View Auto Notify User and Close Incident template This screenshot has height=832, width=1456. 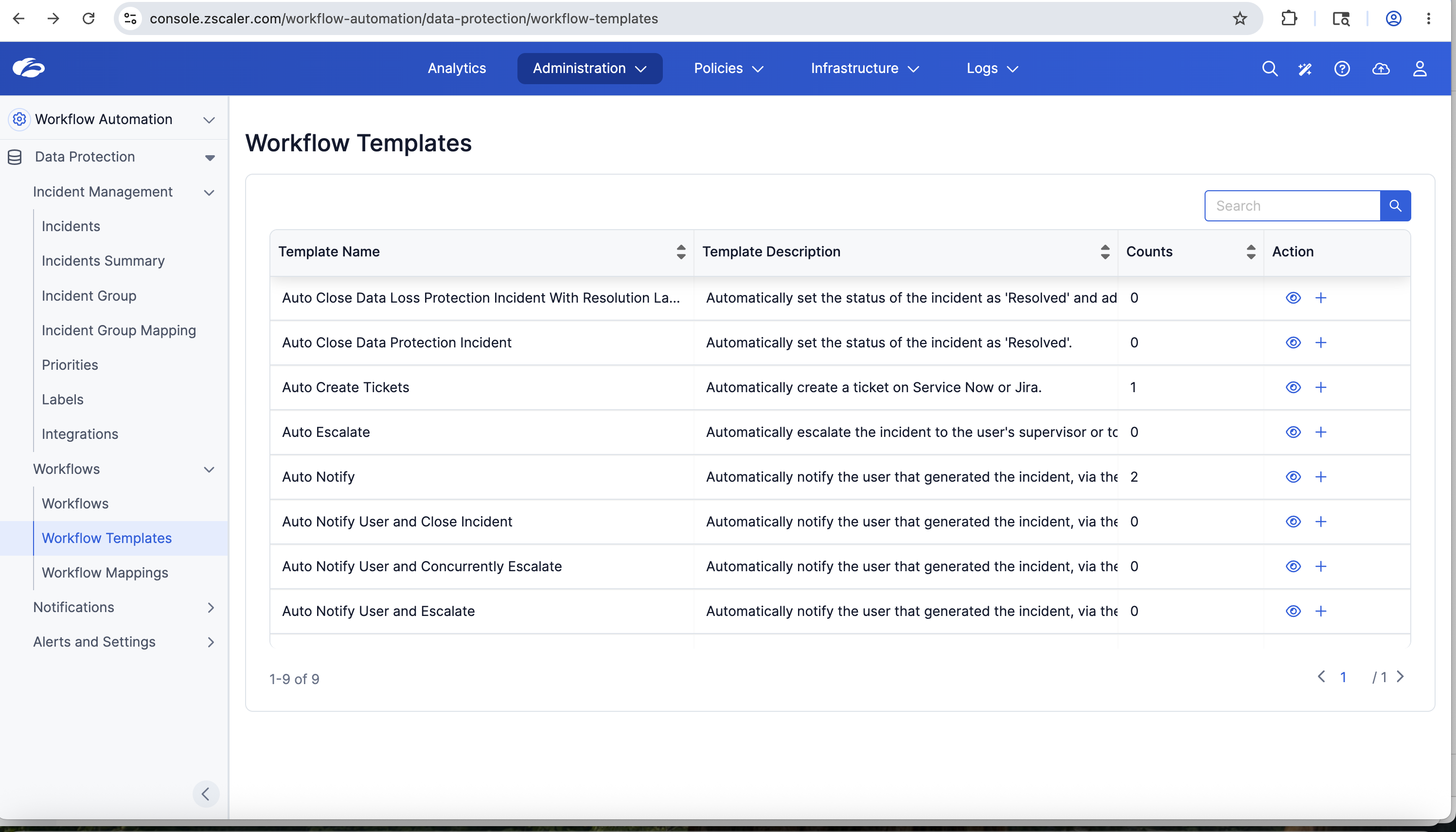pyautogui.click(x=1293, y=522)
